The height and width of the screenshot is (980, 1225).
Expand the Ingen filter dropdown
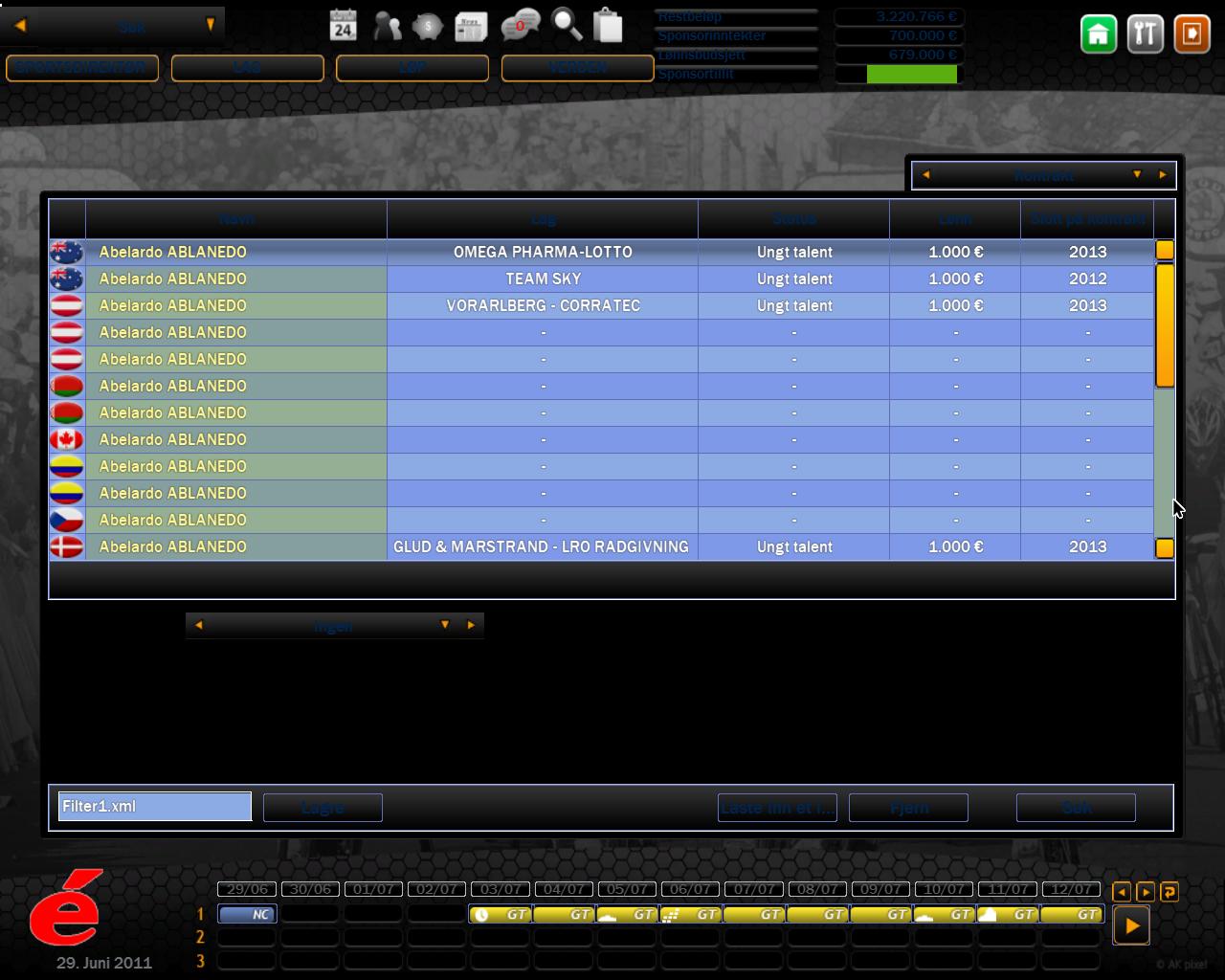(x=444, y=625)
